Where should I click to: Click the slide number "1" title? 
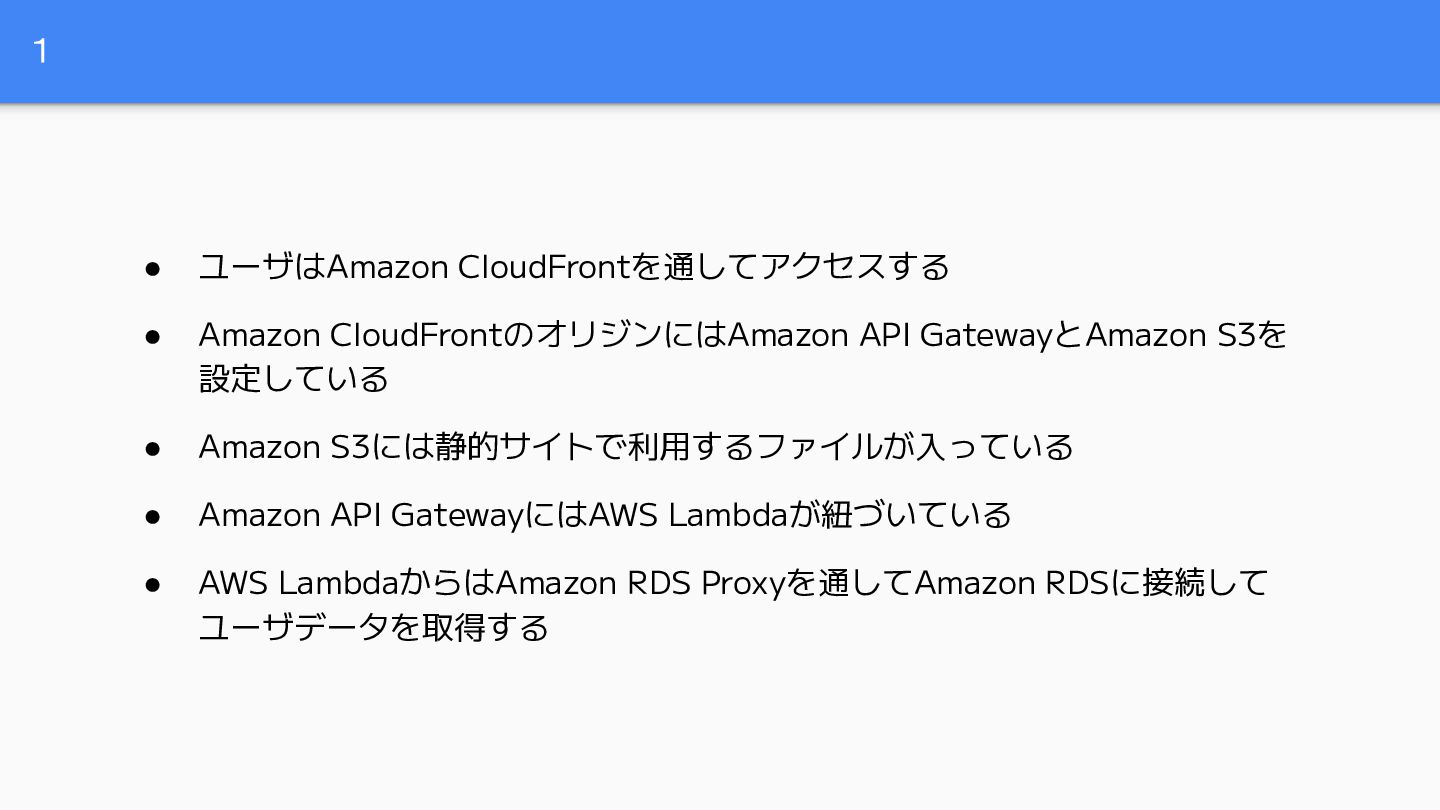pyautogui.click(x=40, y=51)
